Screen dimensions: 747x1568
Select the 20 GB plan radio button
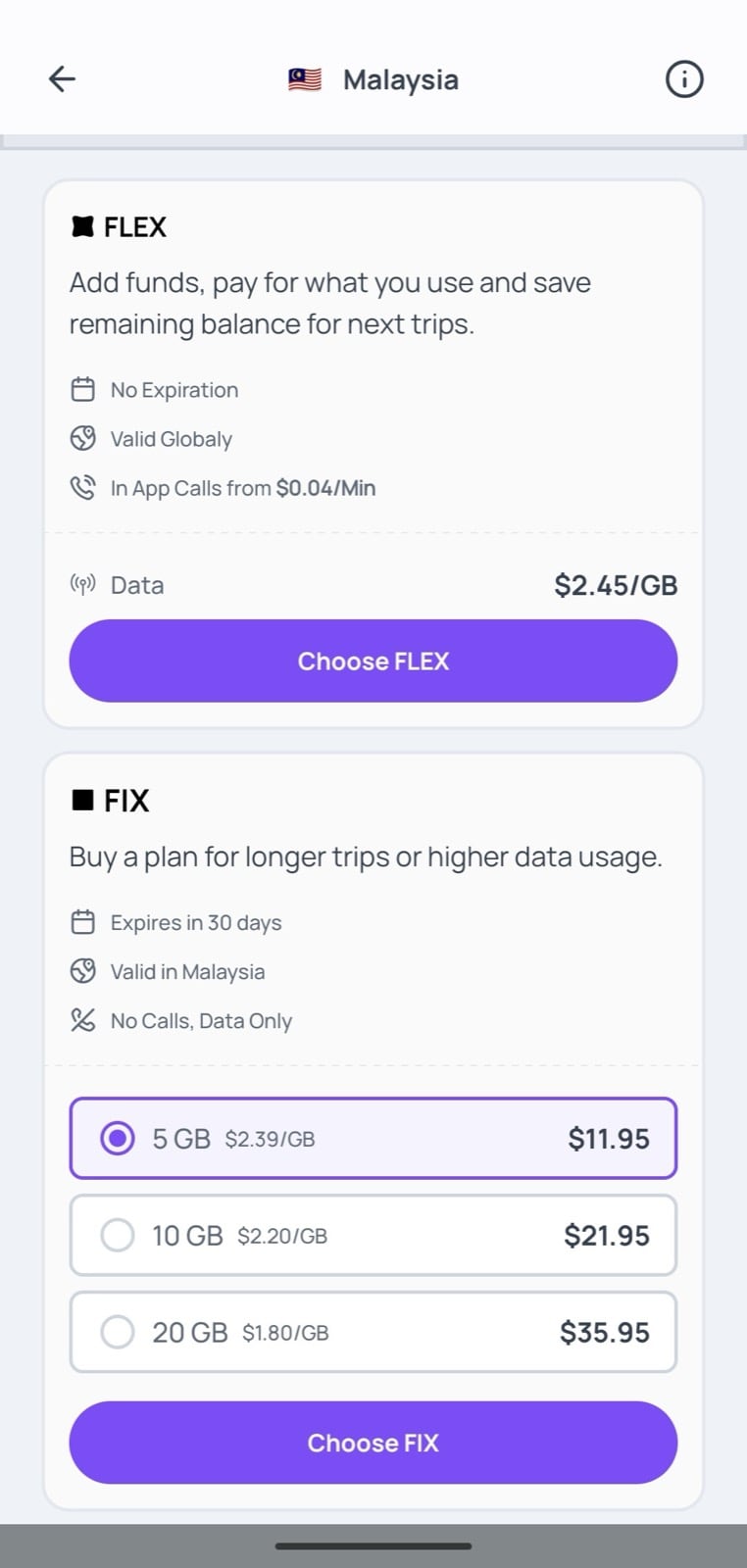(118, 1333)
